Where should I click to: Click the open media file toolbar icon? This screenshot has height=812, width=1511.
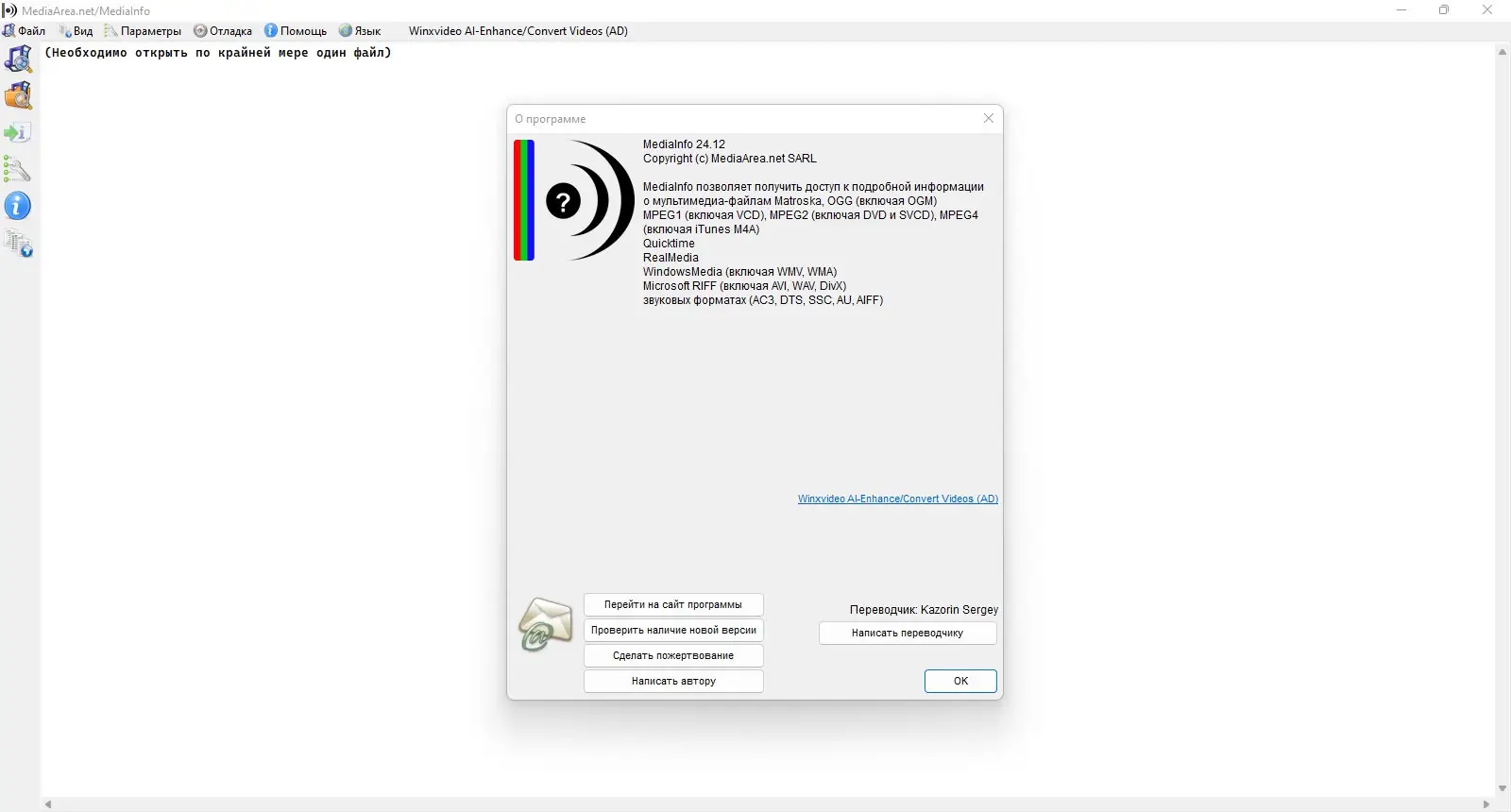18,59
